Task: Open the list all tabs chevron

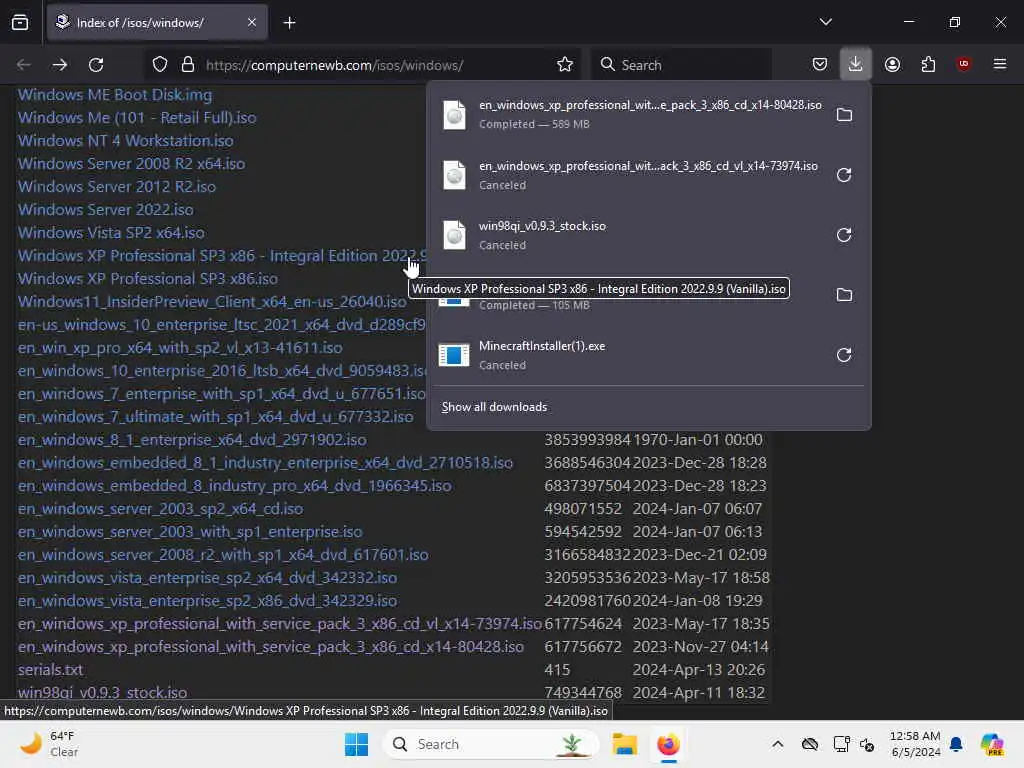Action: [825, 22]
